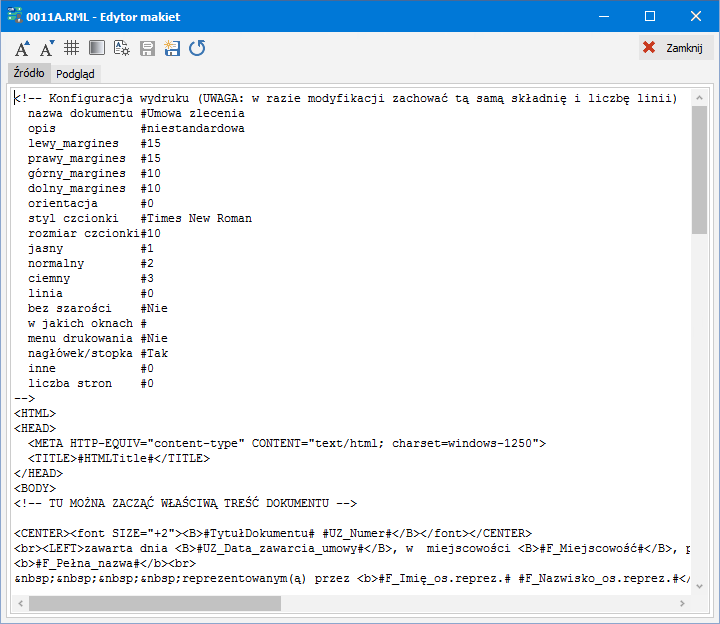720x624 pixels.
Task: Click the gray gradient shading icon
Action: tap(97, 48)
